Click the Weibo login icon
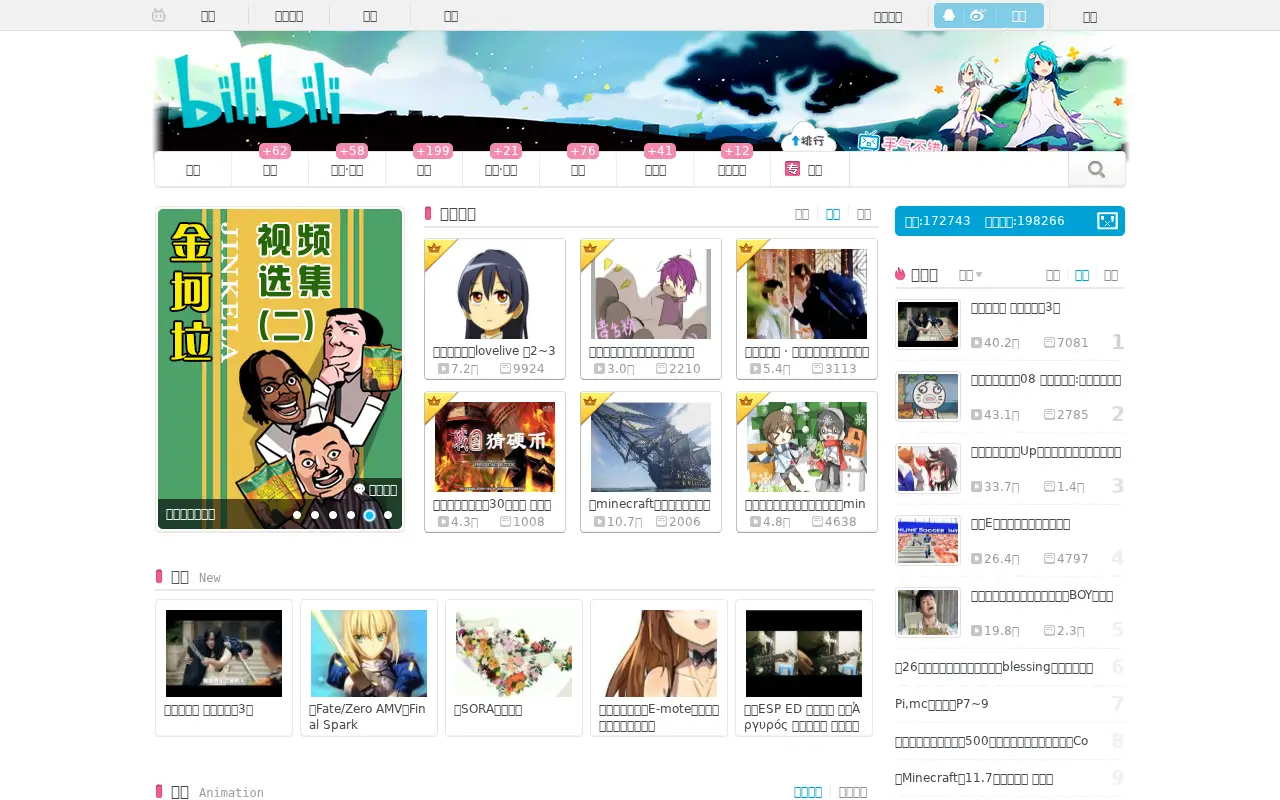Screen dimensions: 1280x800 pyautogui.click(x=978, y=15)
